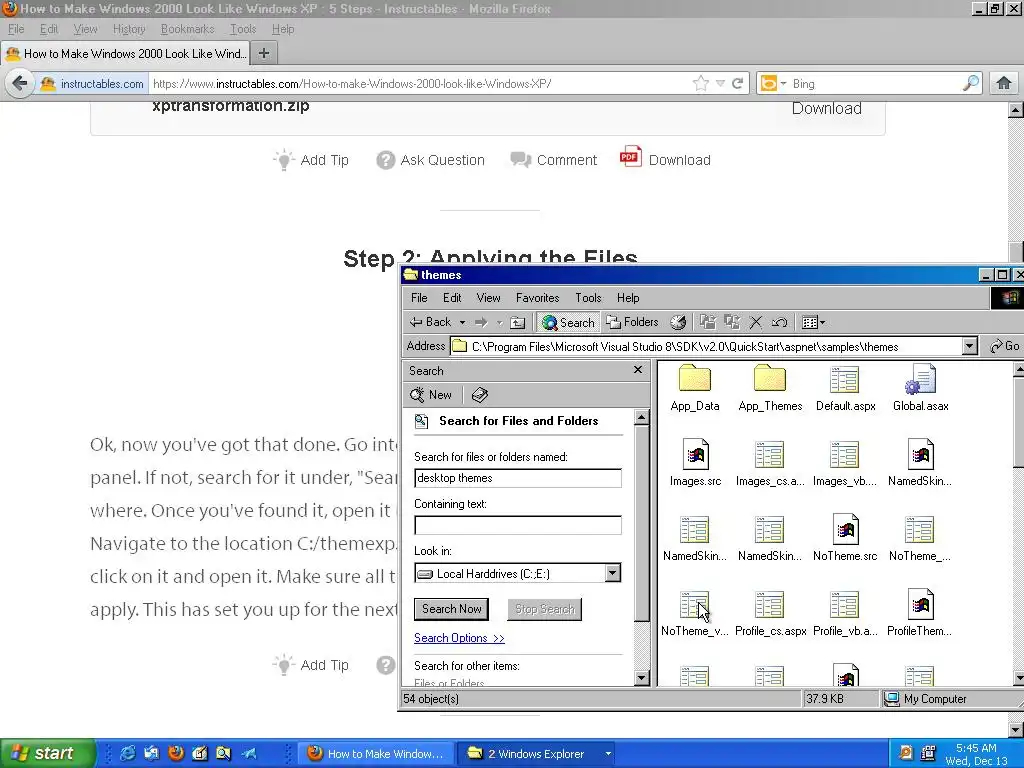
Task: Select the Images.src file
Action: pyautogui.click(x=695, y=463)
